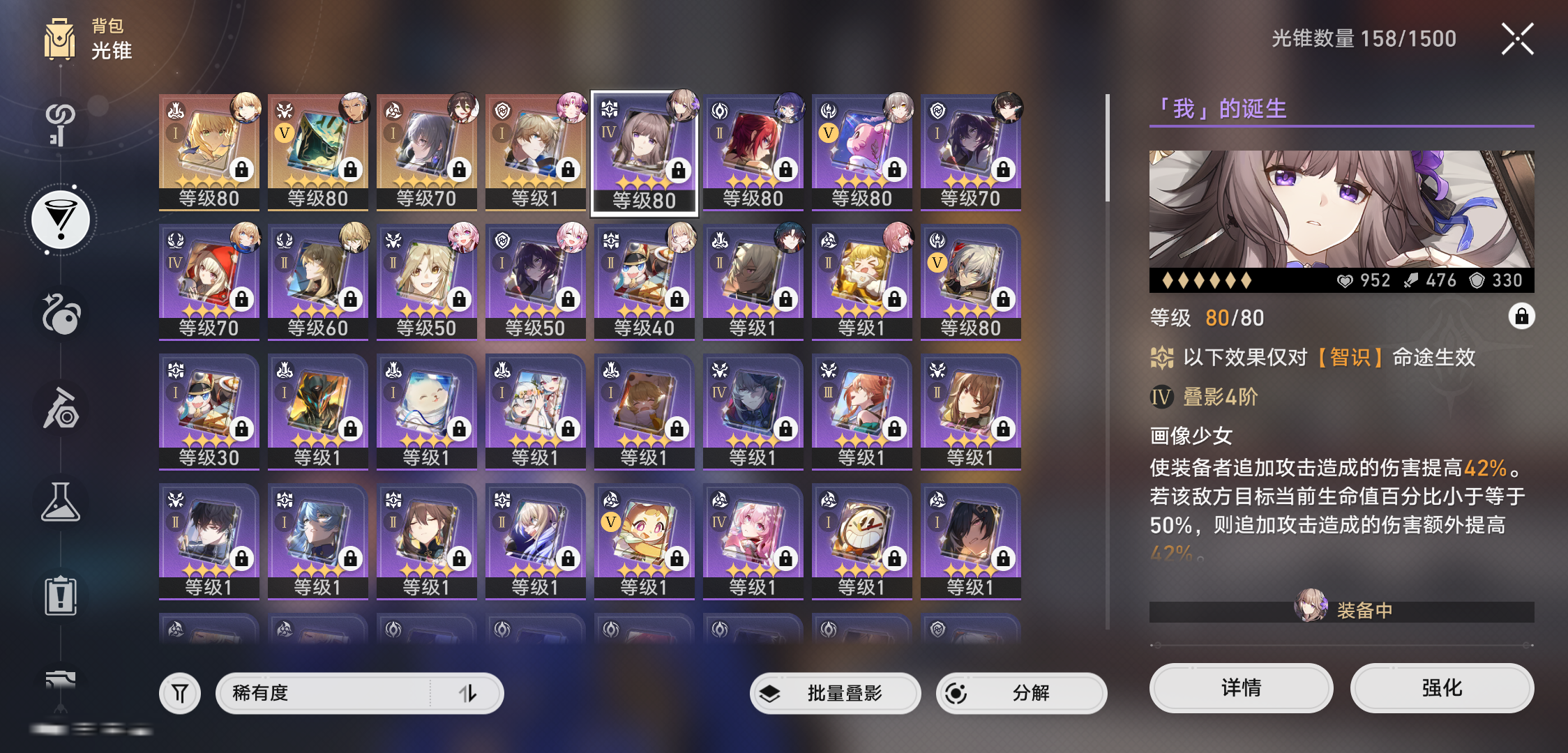Close the inventory with X button
Image resolution: width=1568 pixels, height=753 pixels.
(x=1518, y=39)
